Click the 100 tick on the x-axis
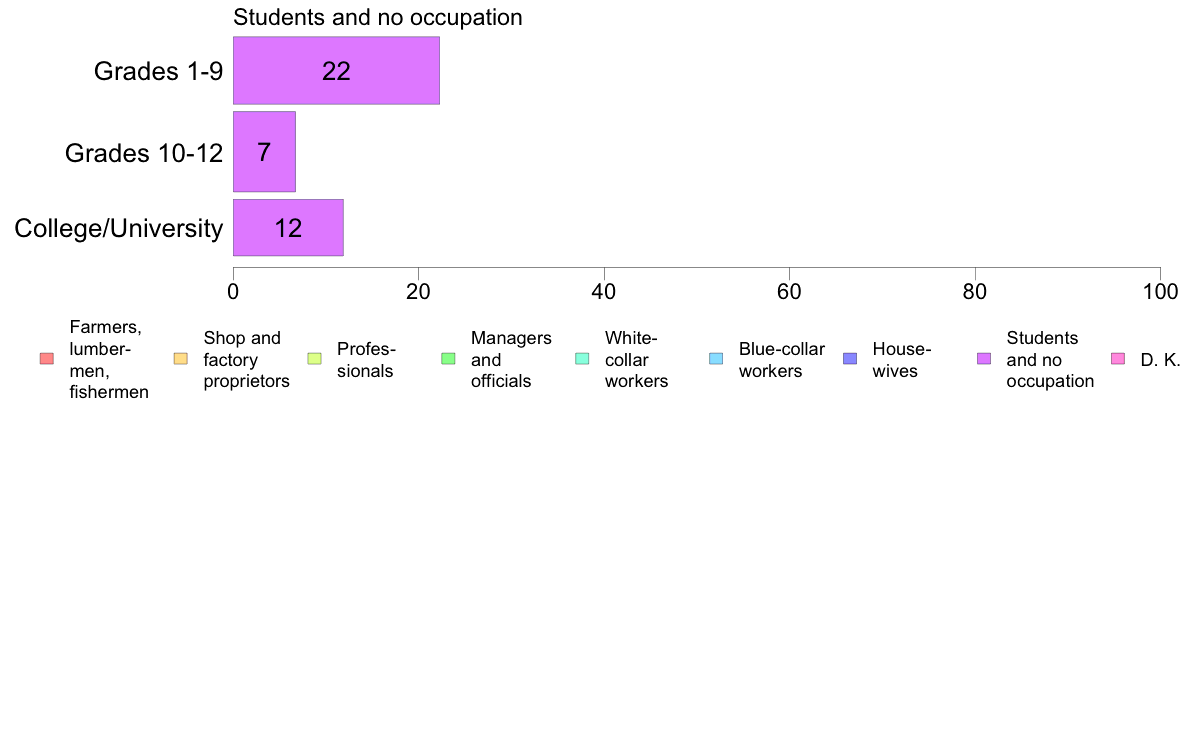The image size is (1188, 736). [x=1159, y=291]
